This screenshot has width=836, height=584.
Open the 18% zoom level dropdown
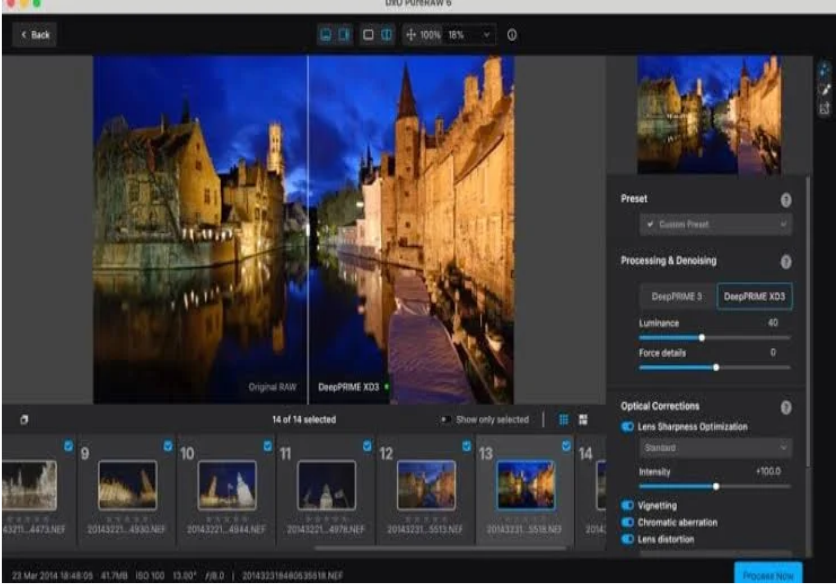(x=469, y=35)
